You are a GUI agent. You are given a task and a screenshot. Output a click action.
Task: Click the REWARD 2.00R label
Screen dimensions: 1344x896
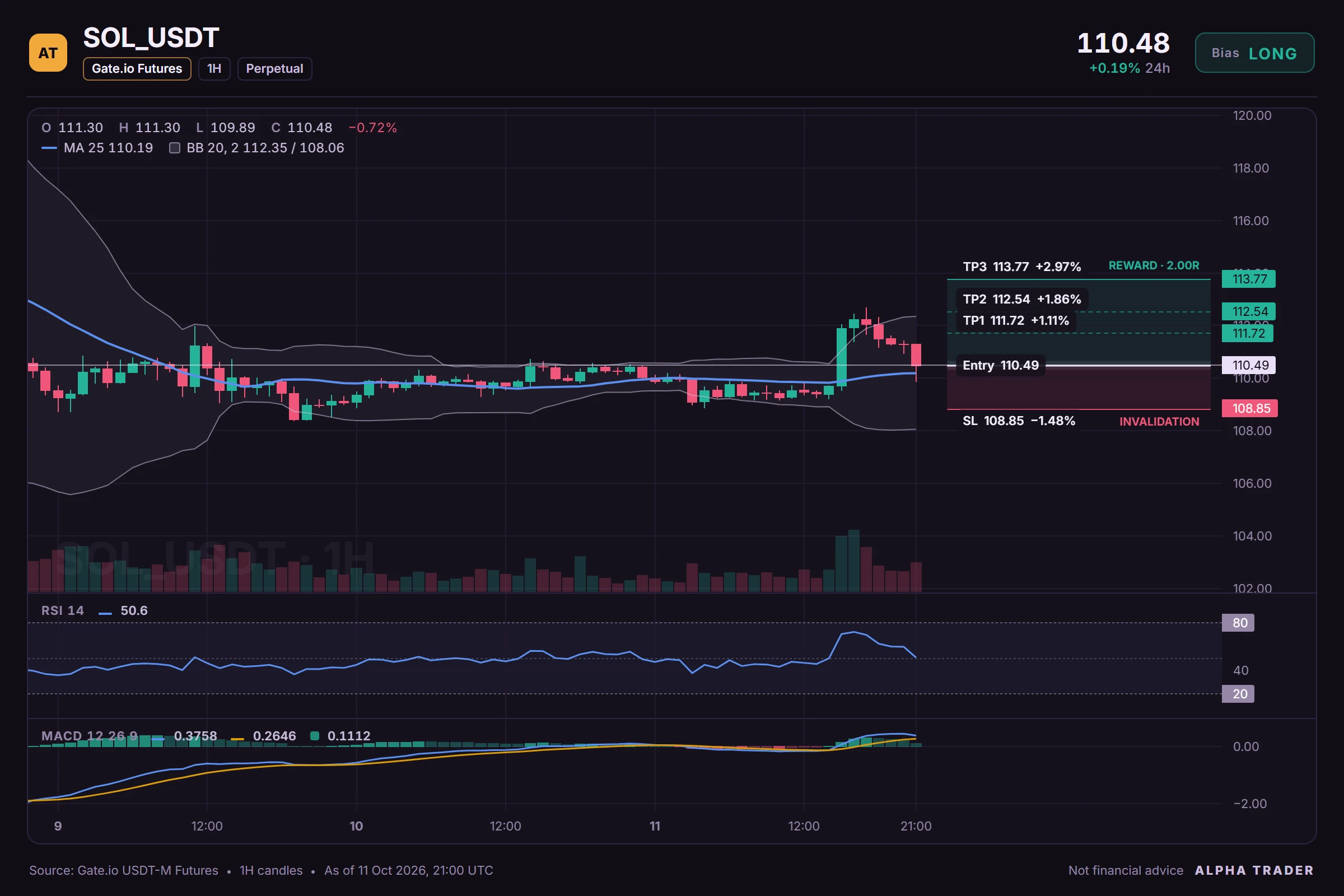coord(1154,265)
